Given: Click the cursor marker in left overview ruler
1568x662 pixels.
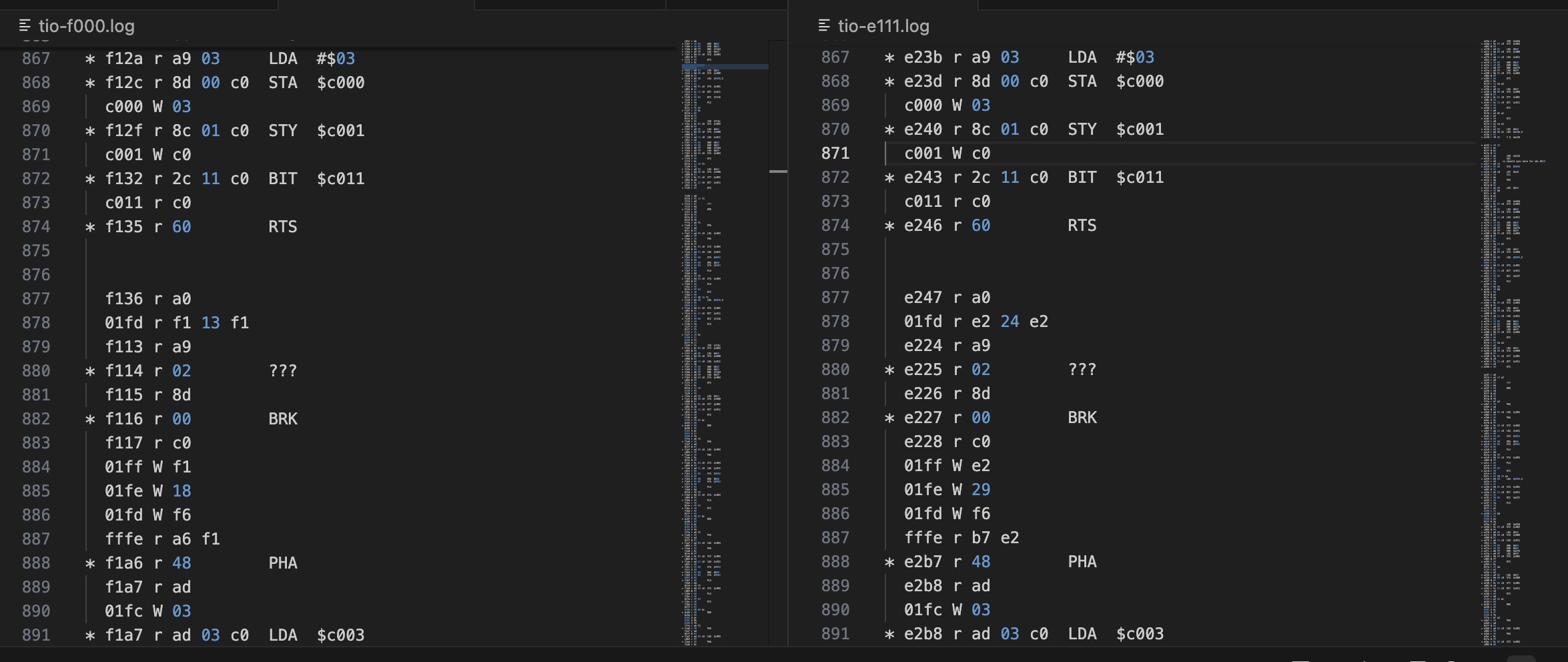Looking at the screenshot, I should click(x=778, y=172).
